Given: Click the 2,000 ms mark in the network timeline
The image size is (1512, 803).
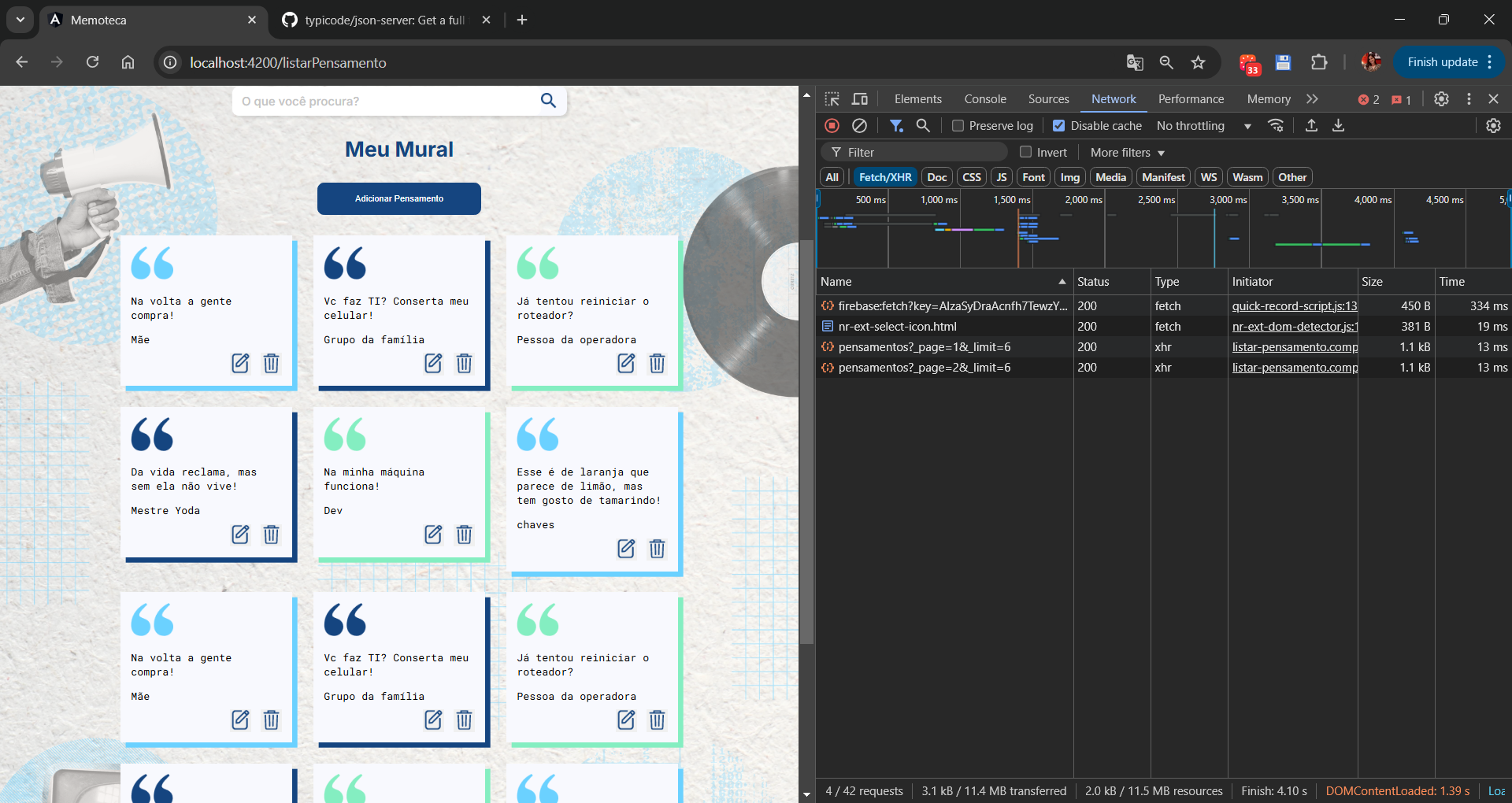Looking at the screenshot, I should click(x=1083, y=200).
